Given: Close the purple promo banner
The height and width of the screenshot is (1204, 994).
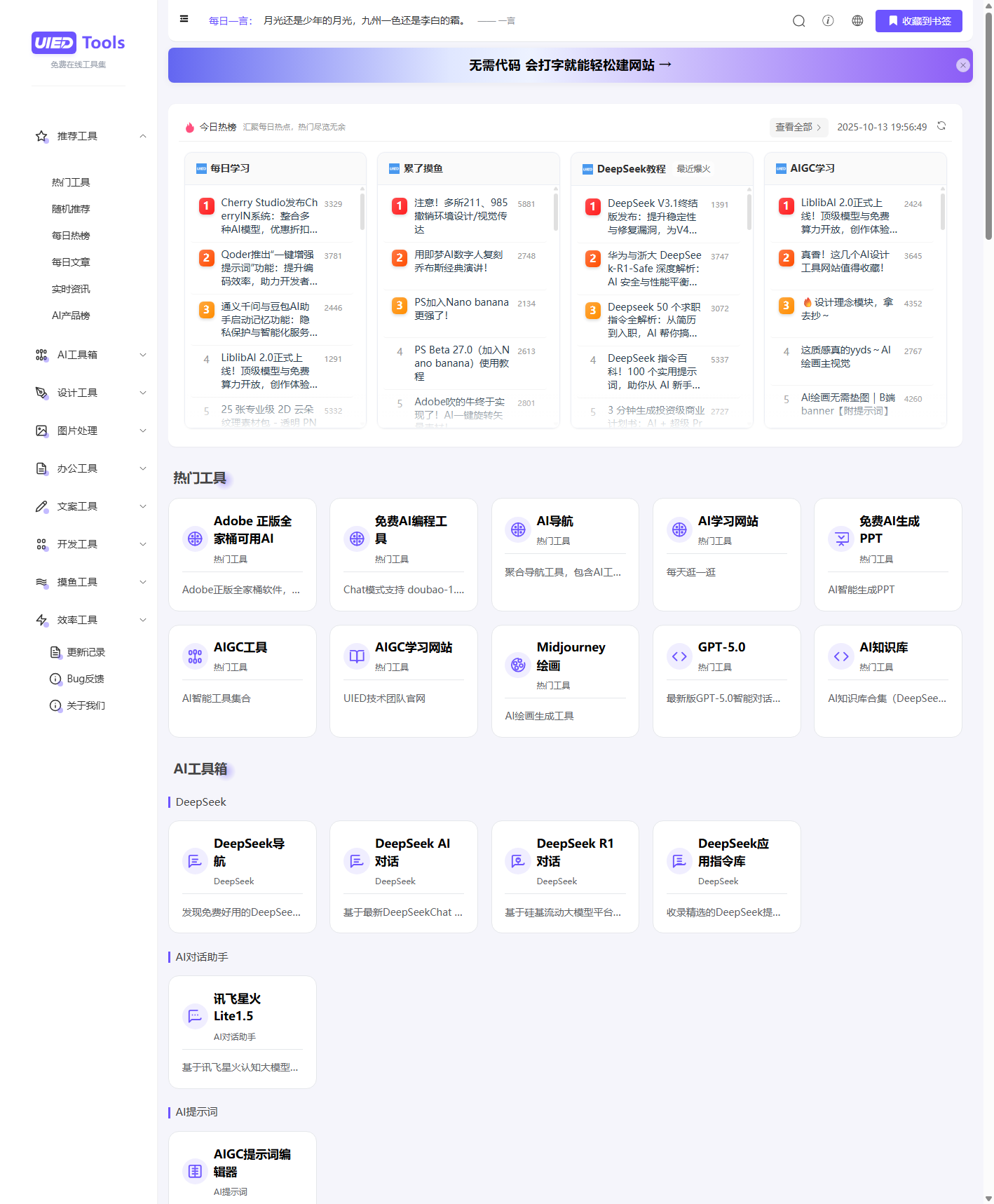Looking at the screenshot, I should [x=962, y=65].
